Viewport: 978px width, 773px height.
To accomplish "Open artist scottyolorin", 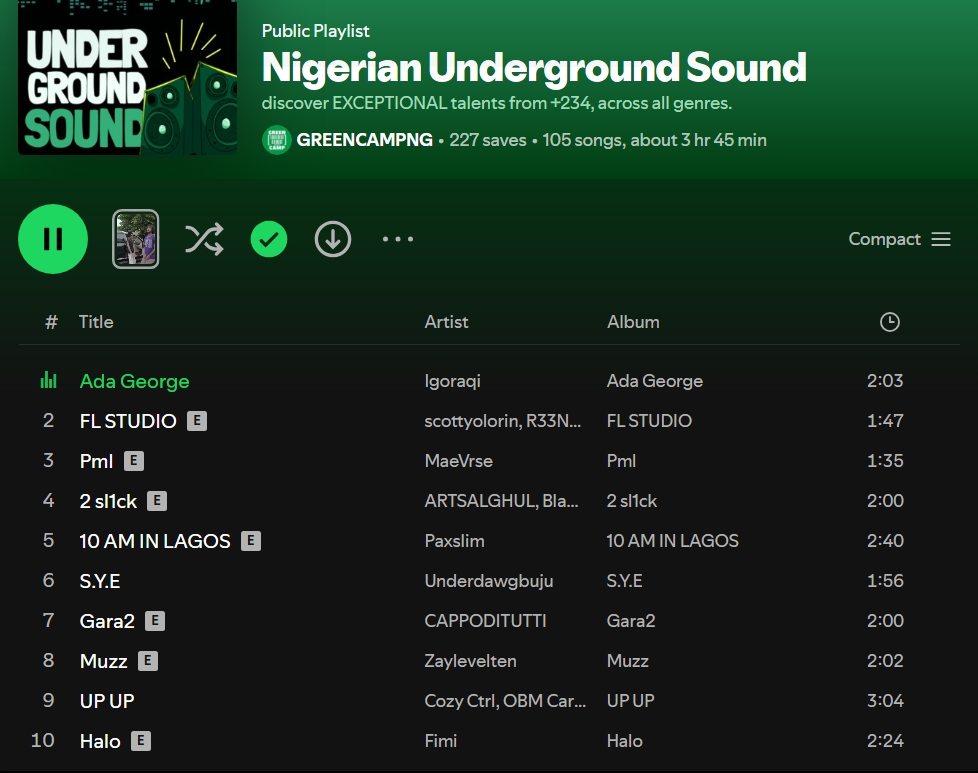I will [472, 421].
